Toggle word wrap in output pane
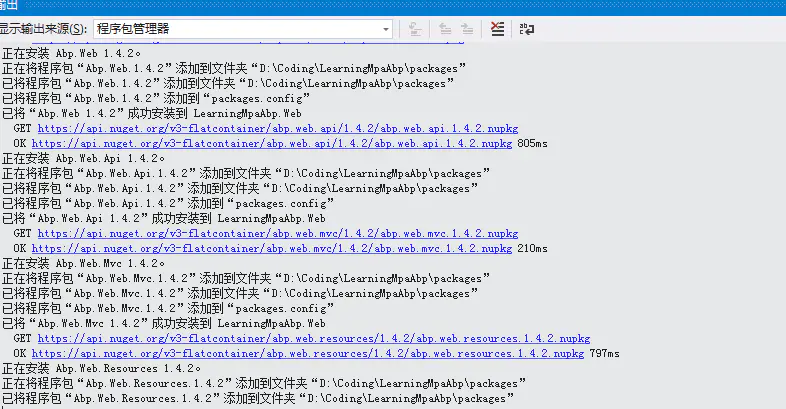The image size is (786, 409). 527,29
